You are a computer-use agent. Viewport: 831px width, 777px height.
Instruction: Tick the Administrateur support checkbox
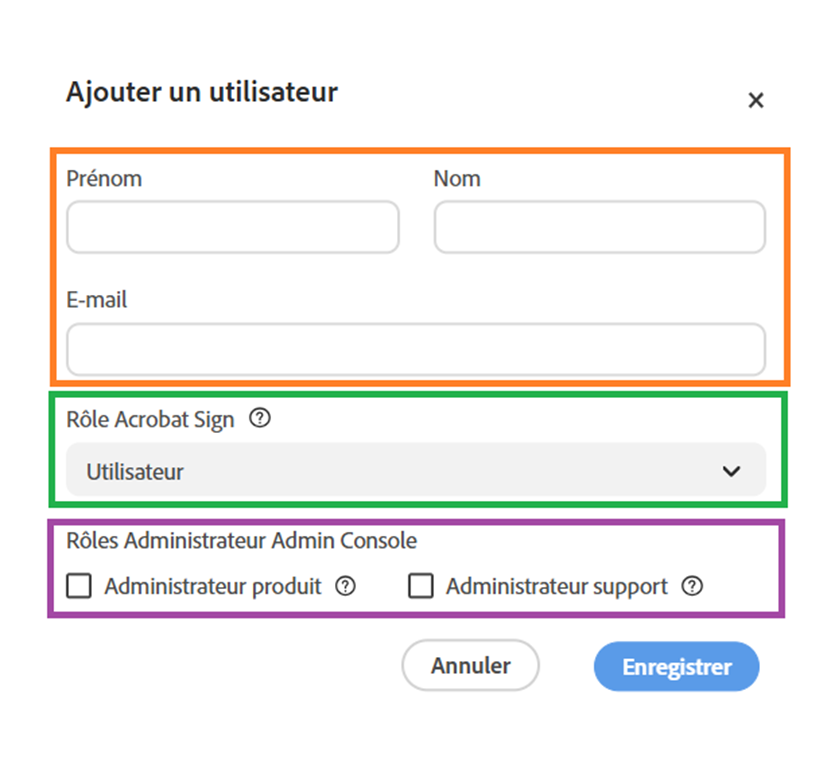[421, 586]
